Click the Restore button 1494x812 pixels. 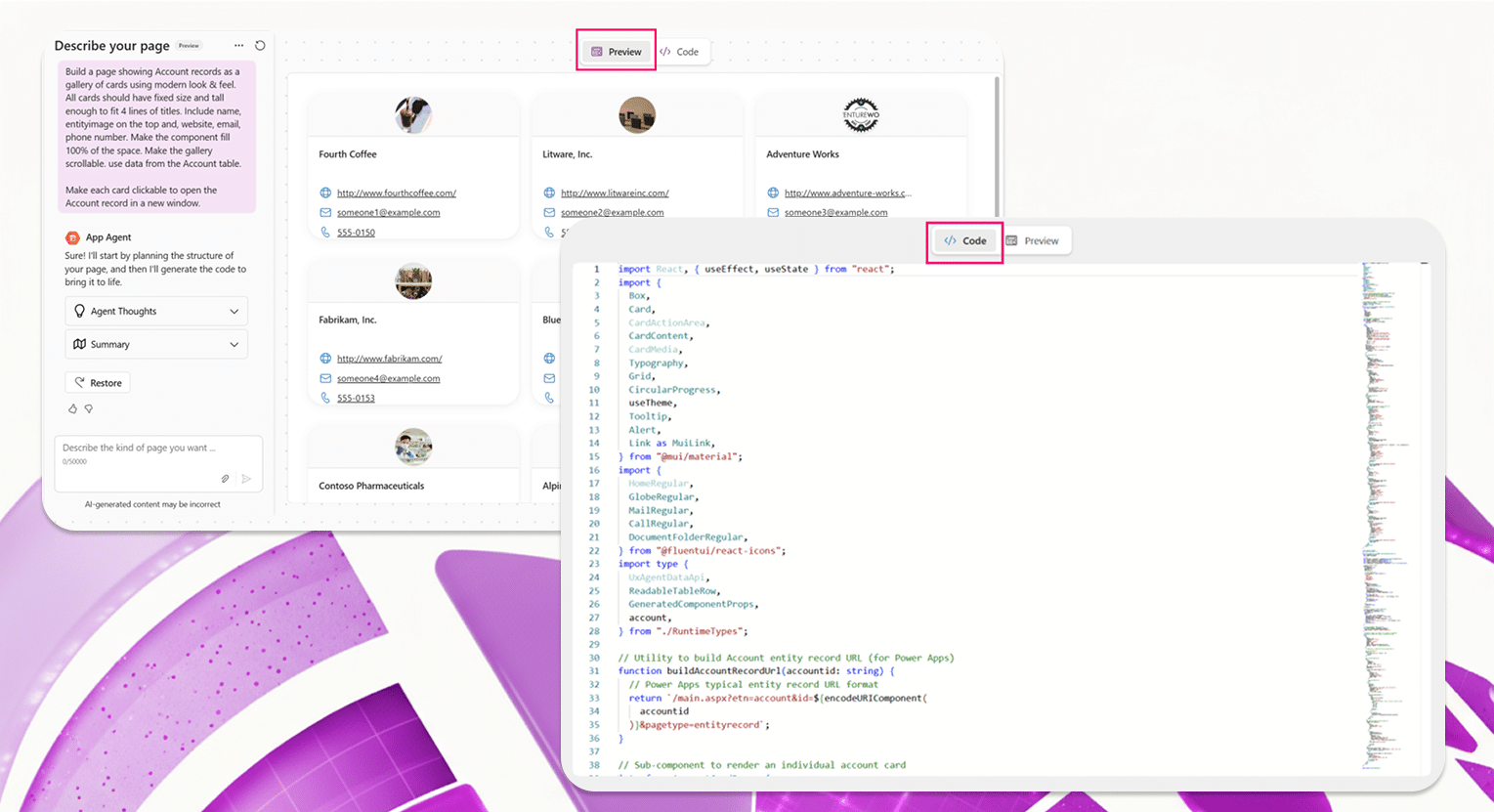(98, 383)
